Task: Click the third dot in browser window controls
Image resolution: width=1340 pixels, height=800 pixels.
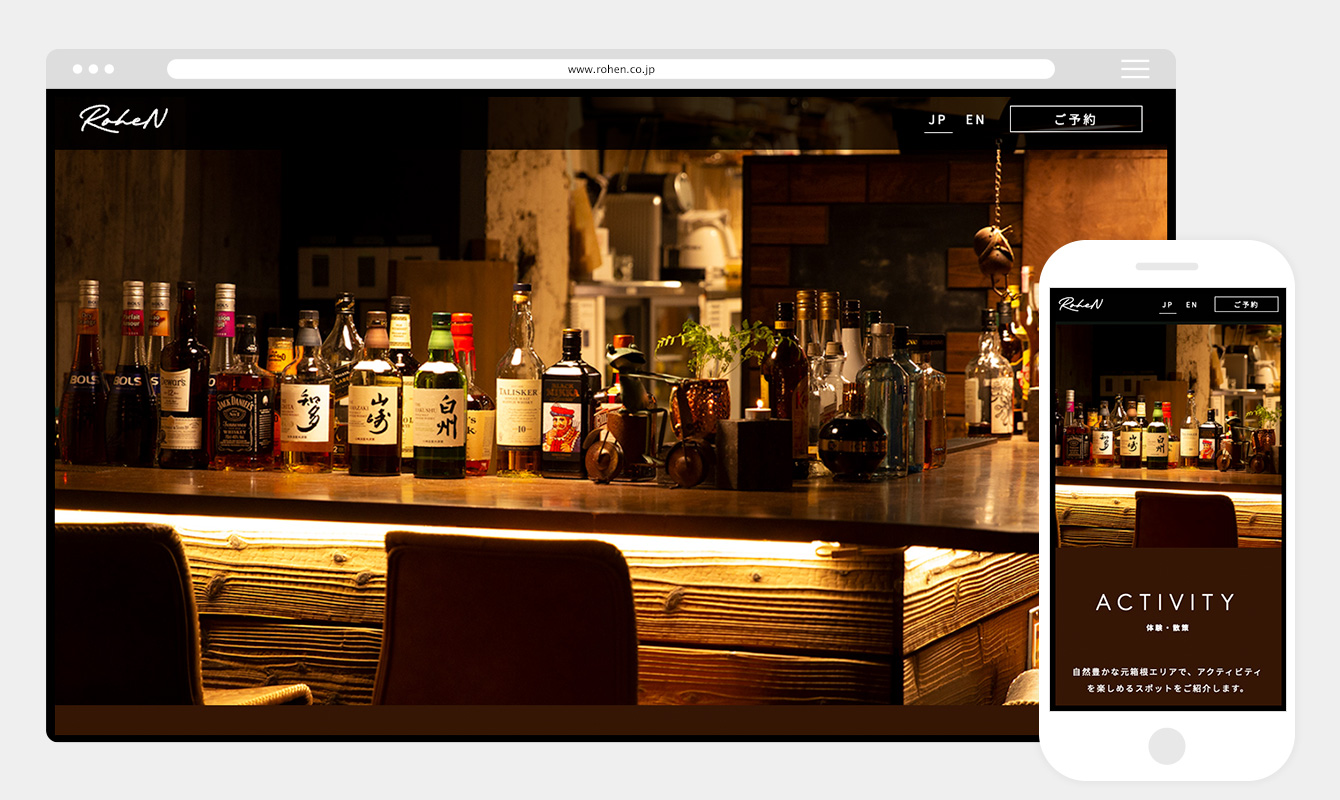Action: tap(109, 69)
